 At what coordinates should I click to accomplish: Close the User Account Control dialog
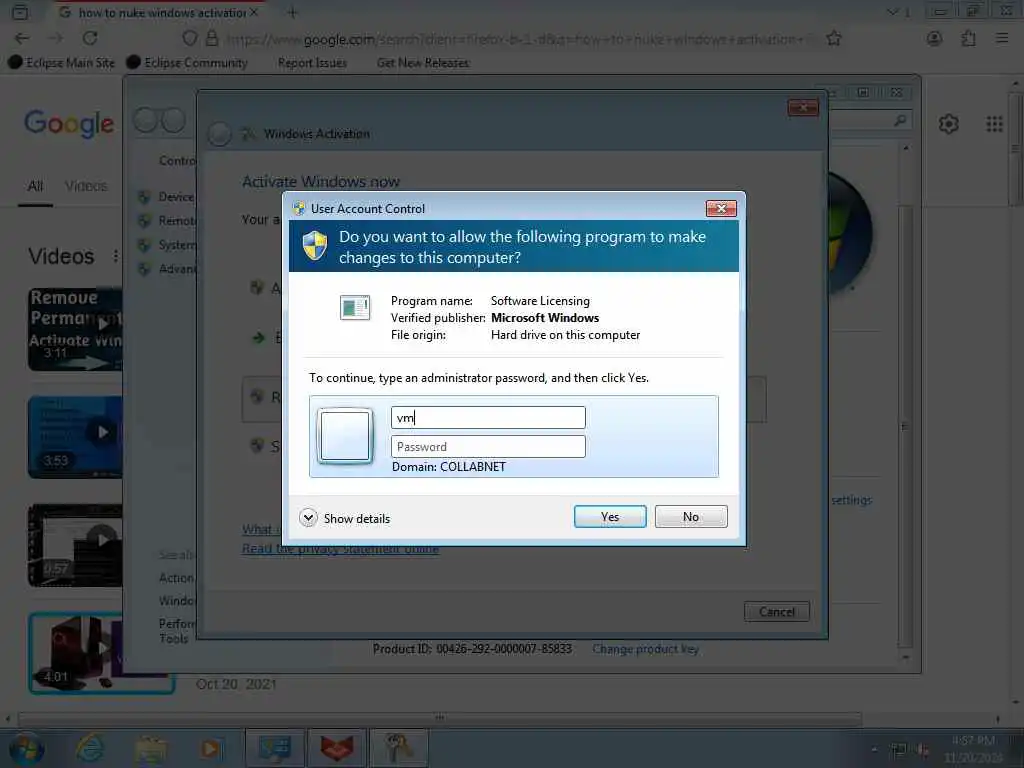coord(721,208)
